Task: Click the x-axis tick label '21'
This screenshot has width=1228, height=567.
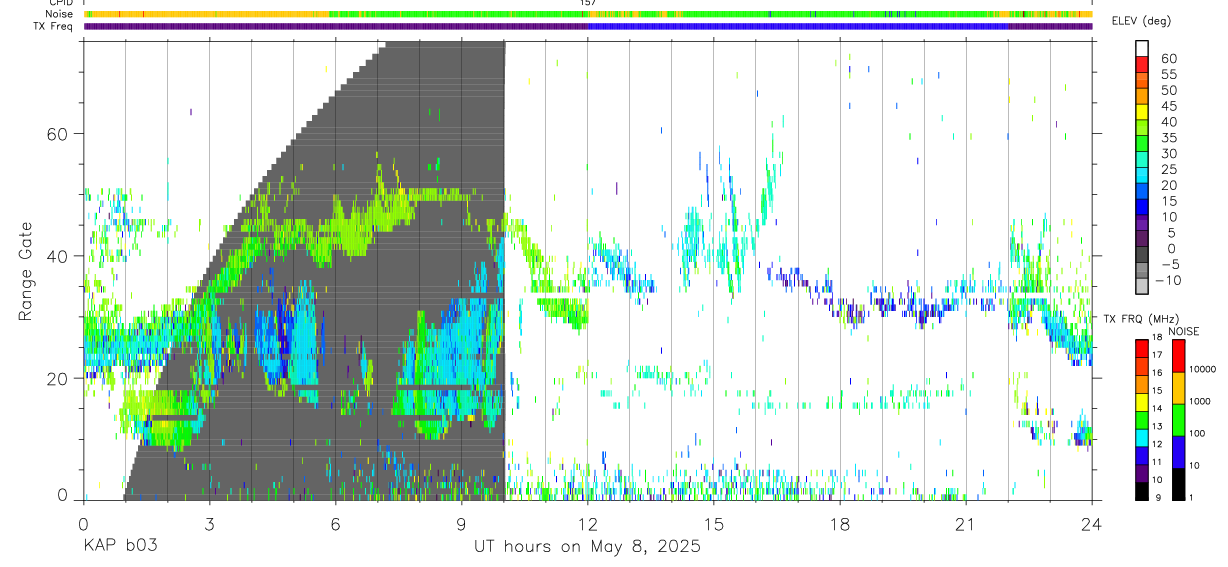Action: (965, 524)
